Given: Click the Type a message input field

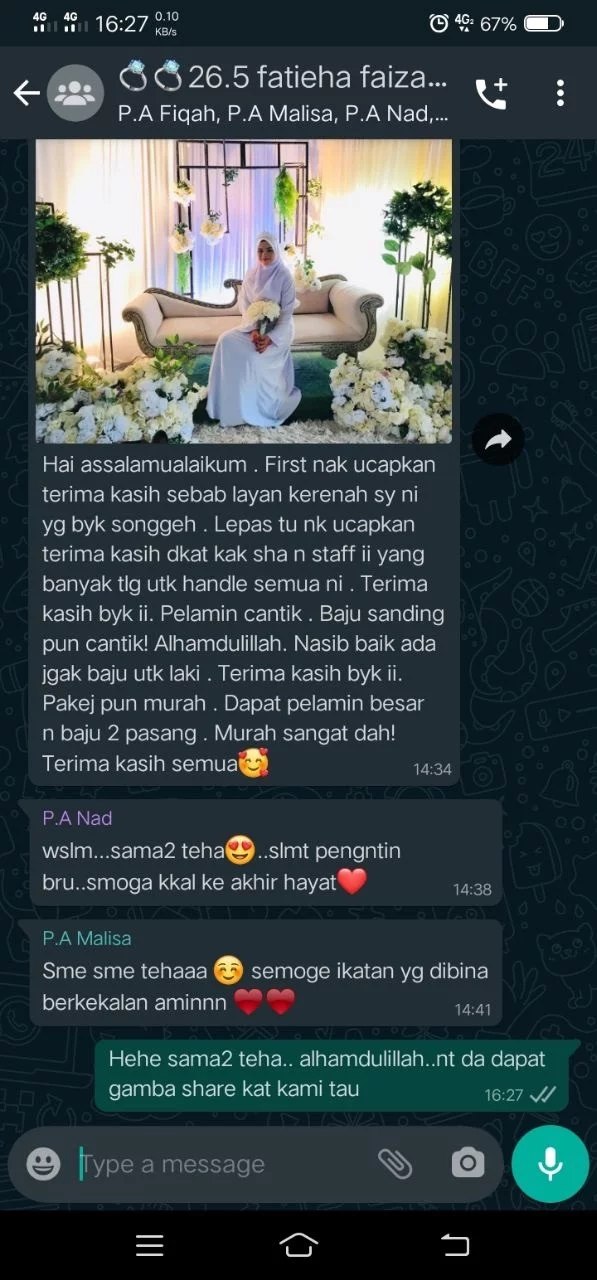Looking at the screenshot, I should pyautogui.click(x=220, y=1164).
